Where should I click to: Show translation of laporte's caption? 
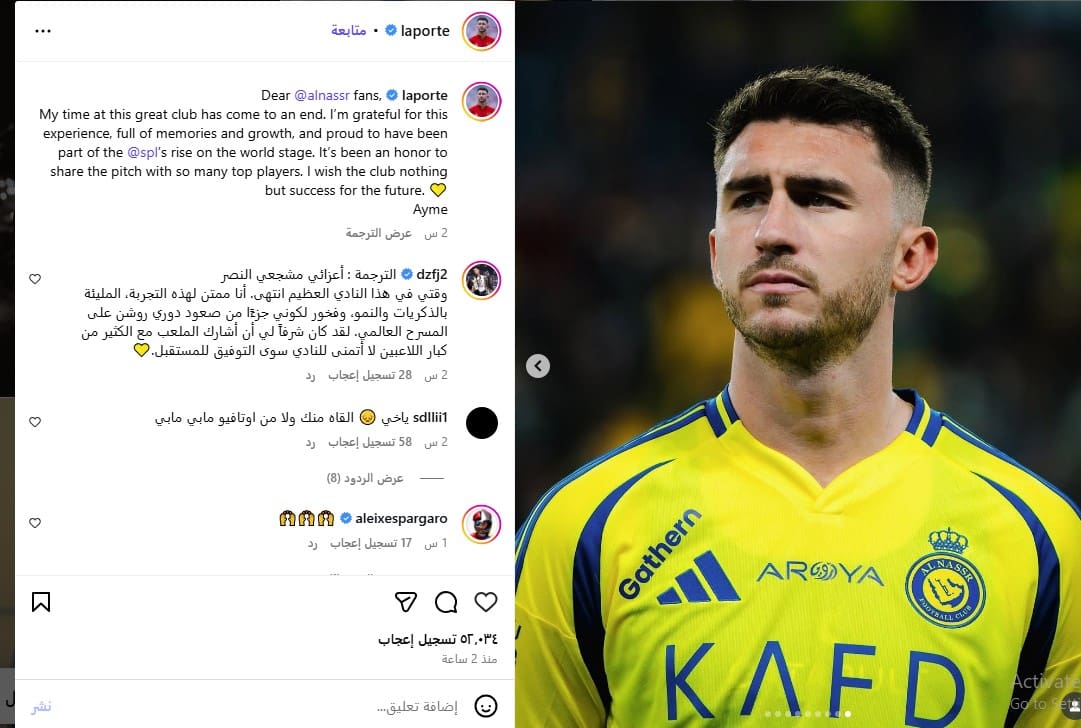378,233
